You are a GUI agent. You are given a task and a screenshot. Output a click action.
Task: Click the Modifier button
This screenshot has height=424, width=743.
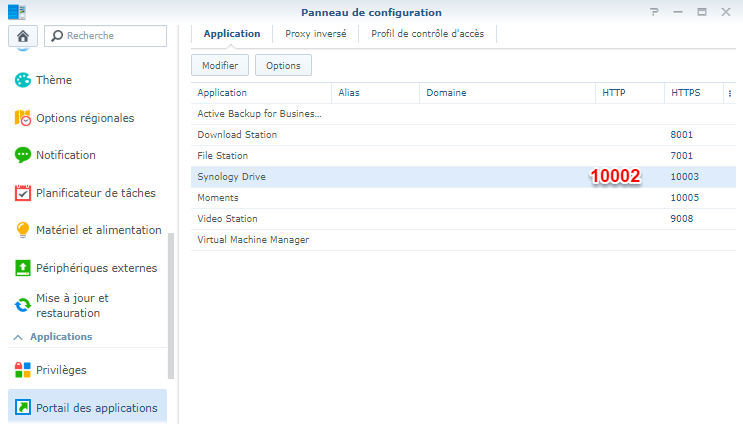pos(220,65)
